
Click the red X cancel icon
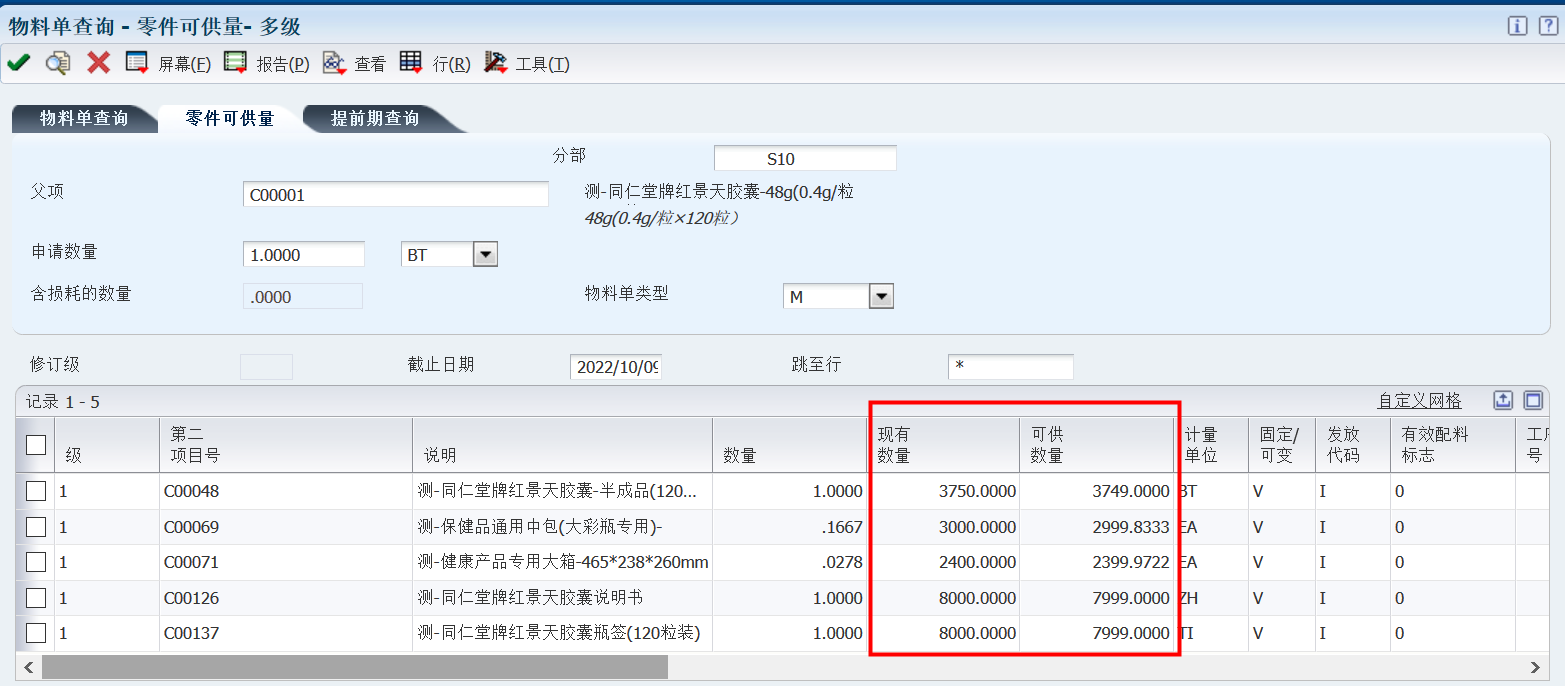click(98, 63)
